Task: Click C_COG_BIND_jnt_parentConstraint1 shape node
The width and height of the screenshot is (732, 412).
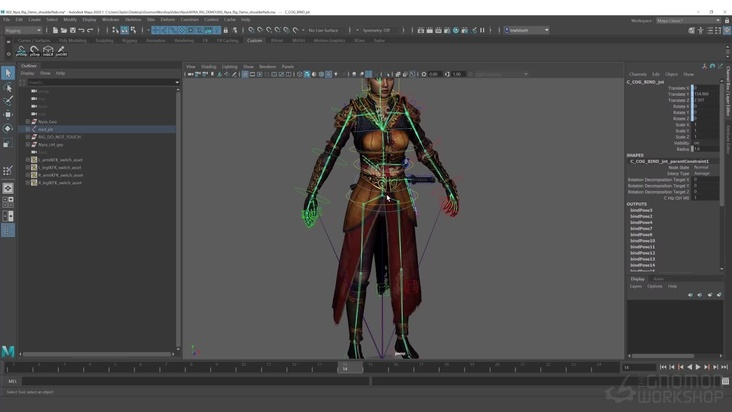Action: [x=669, y=161]
